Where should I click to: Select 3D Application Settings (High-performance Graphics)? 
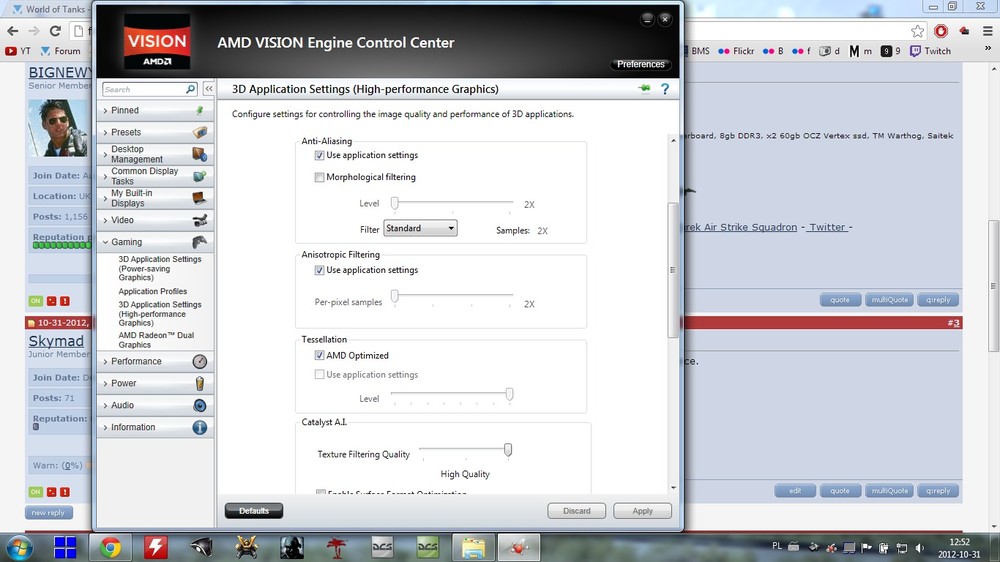tap(159, 314)
